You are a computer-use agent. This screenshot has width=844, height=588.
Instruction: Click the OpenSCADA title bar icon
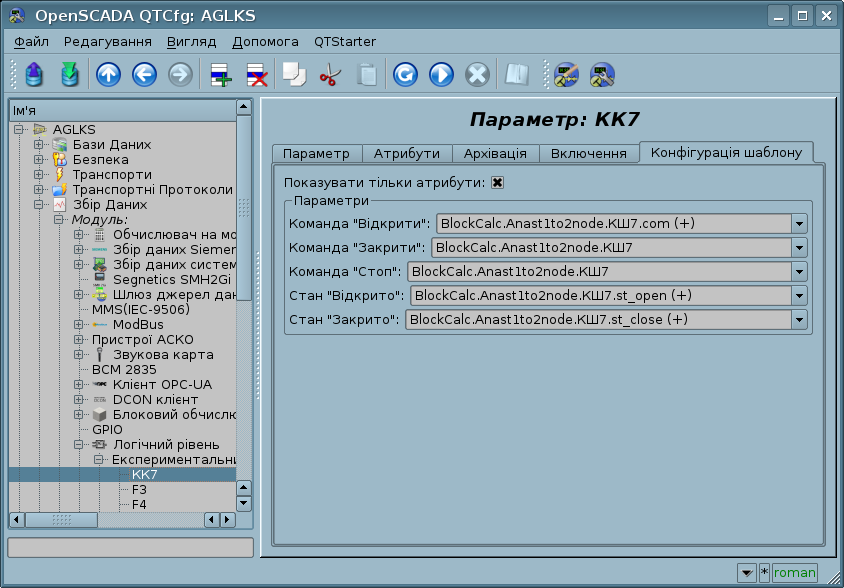17,16
